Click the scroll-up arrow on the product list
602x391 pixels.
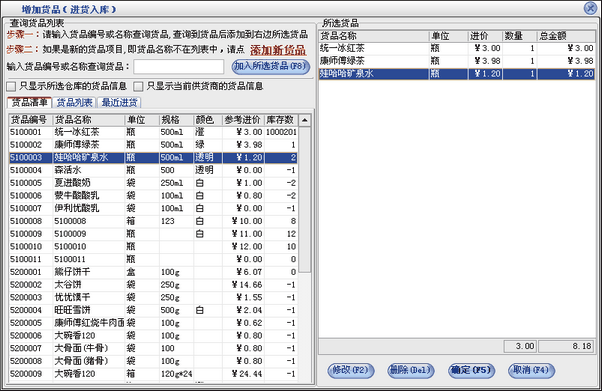pyautogui.click(x=304, y=120)
